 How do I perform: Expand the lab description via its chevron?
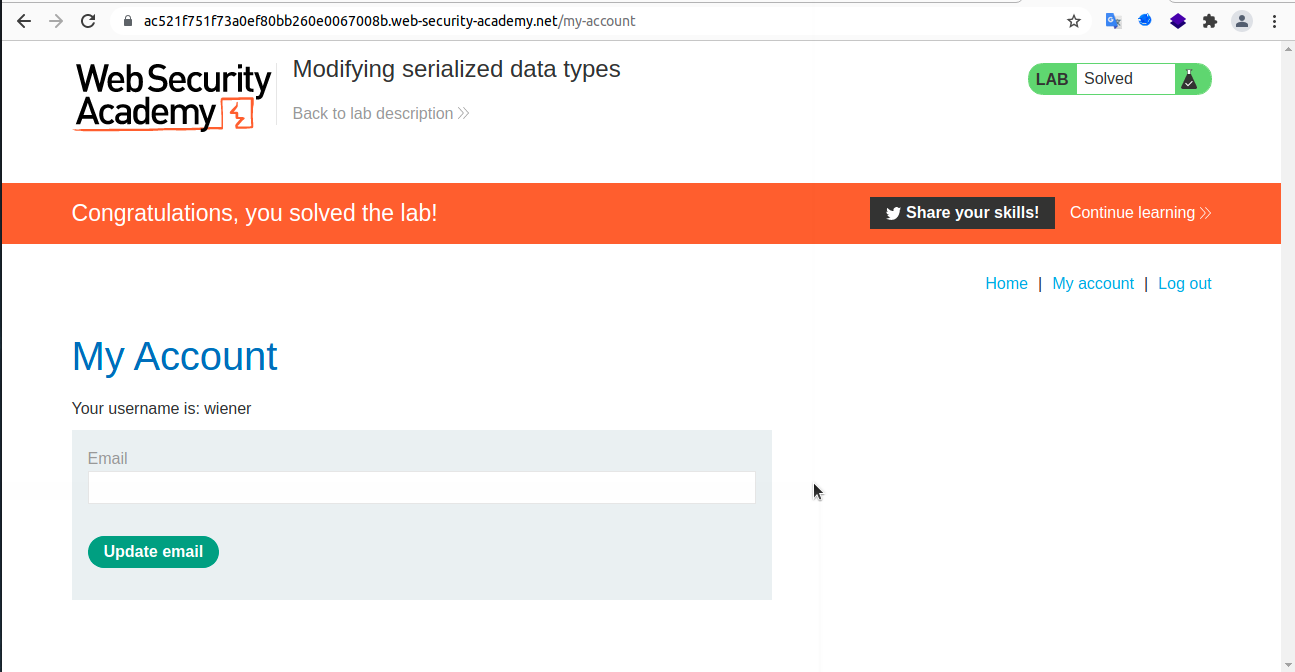point(461,113)
